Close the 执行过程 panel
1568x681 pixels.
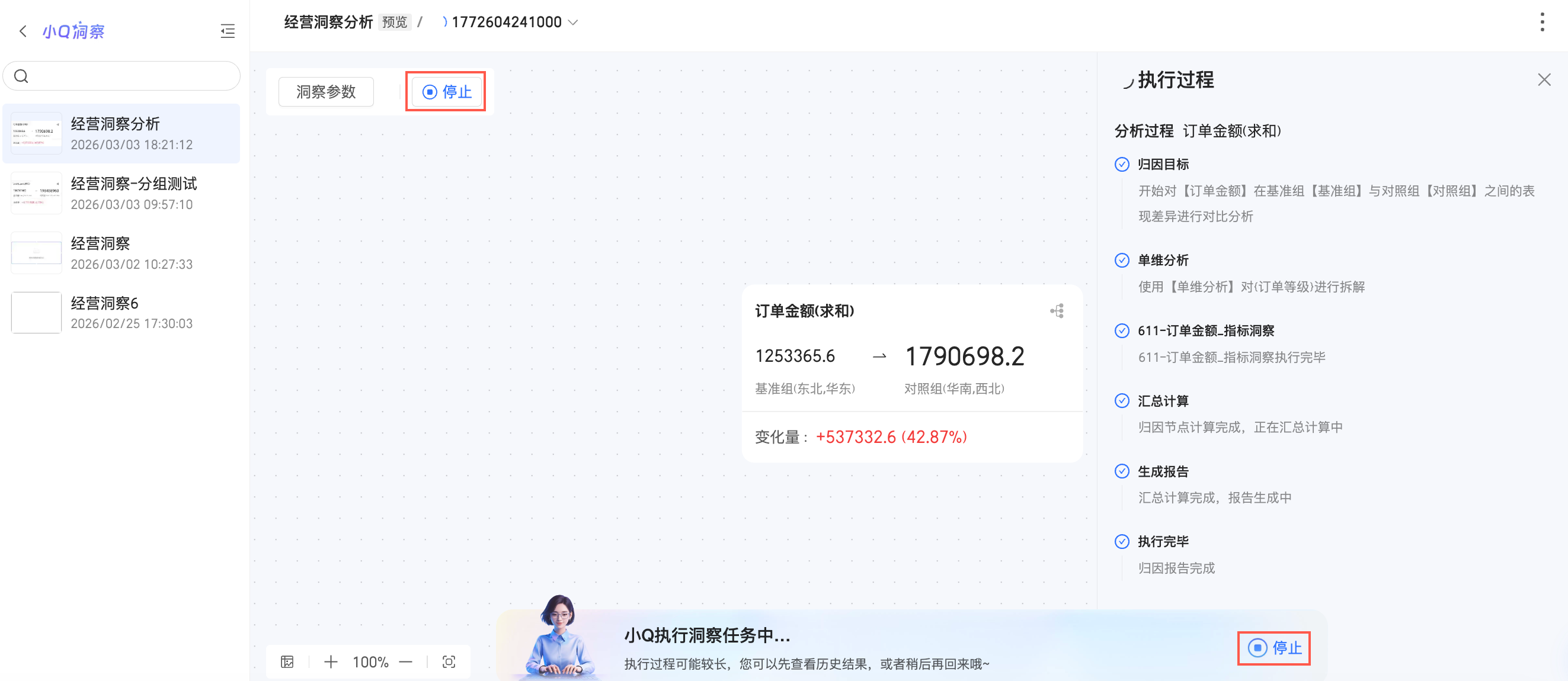(1544, 80)
